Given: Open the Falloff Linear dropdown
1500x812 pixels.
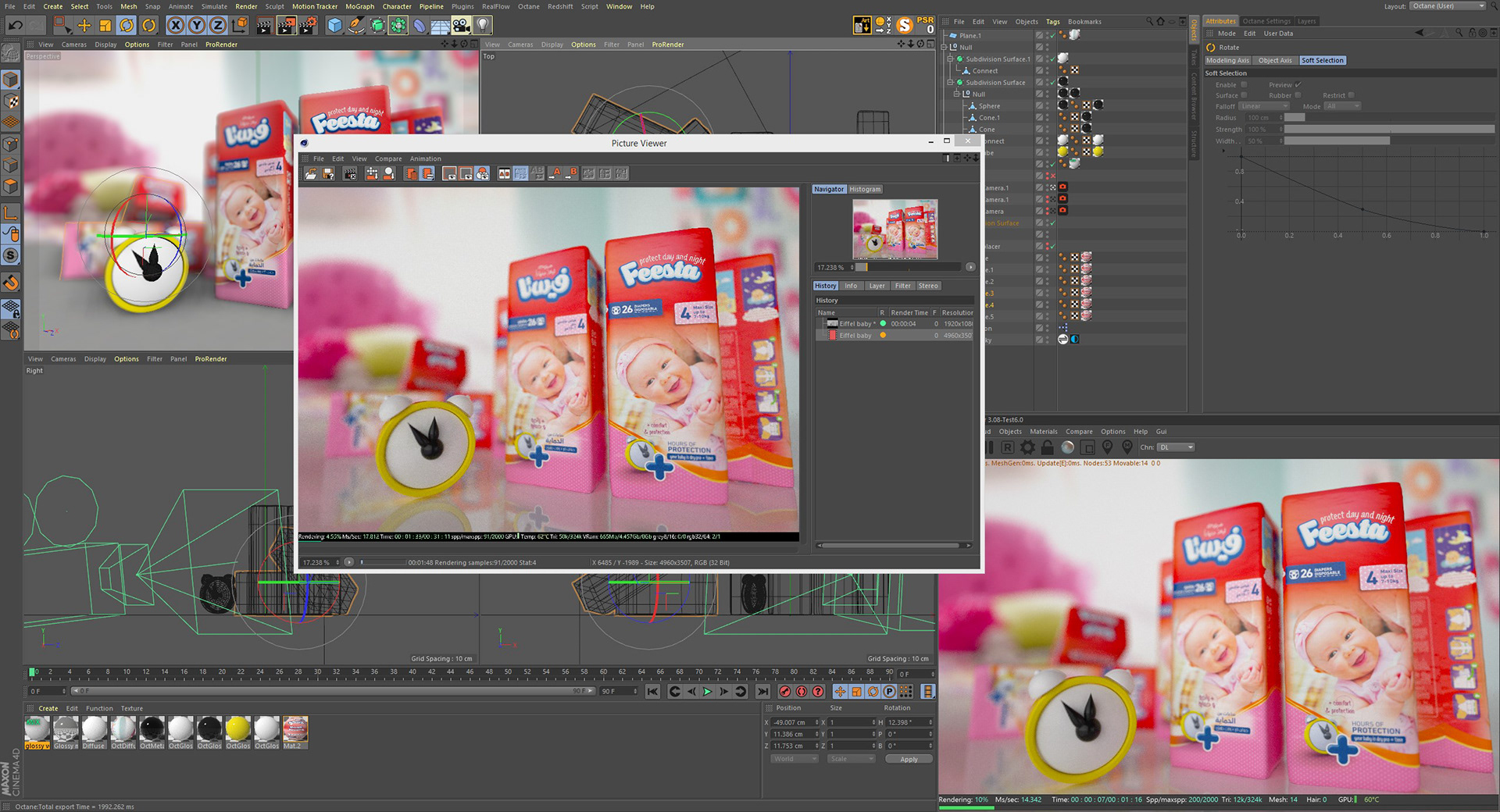Looking at the screenshot, I should pyautogui.click(x=1264, y=106).
